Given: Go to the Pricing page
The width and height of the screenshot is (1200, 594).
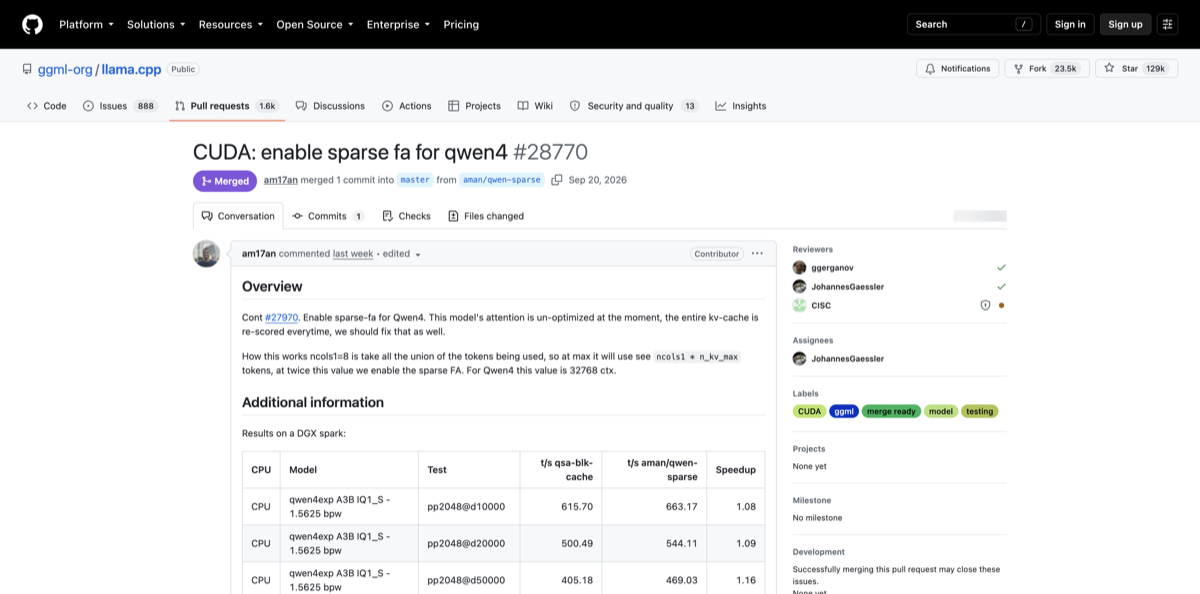Looking at the screenshot, I should pyautogui.click(x=461, y=24).
